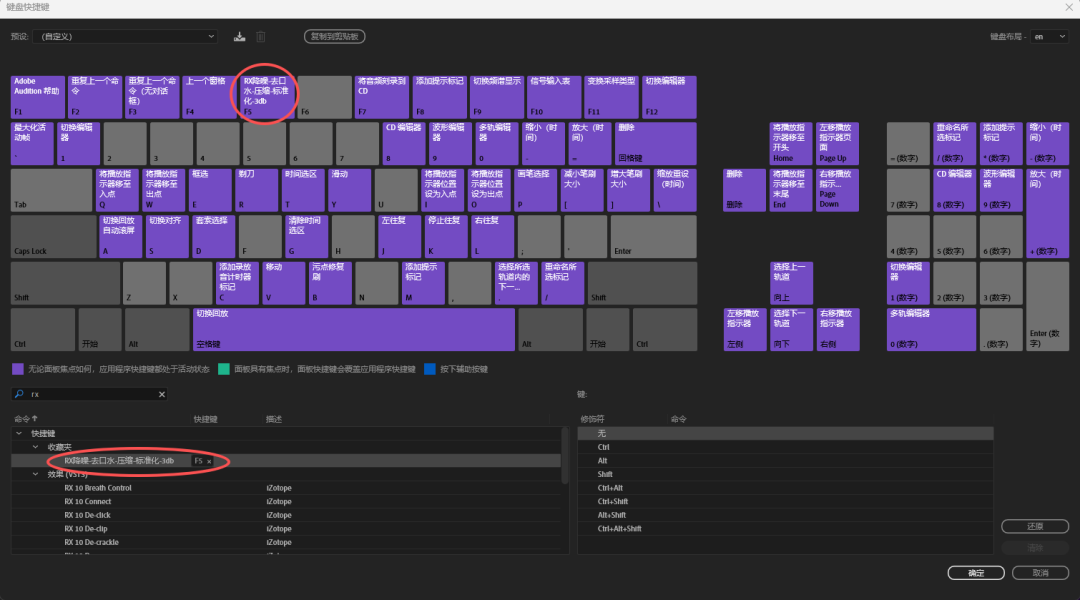Collapse the 效果 (VST3) tree group
Viewport: 1080px width, 600px height.
click(x=36, y=474)
